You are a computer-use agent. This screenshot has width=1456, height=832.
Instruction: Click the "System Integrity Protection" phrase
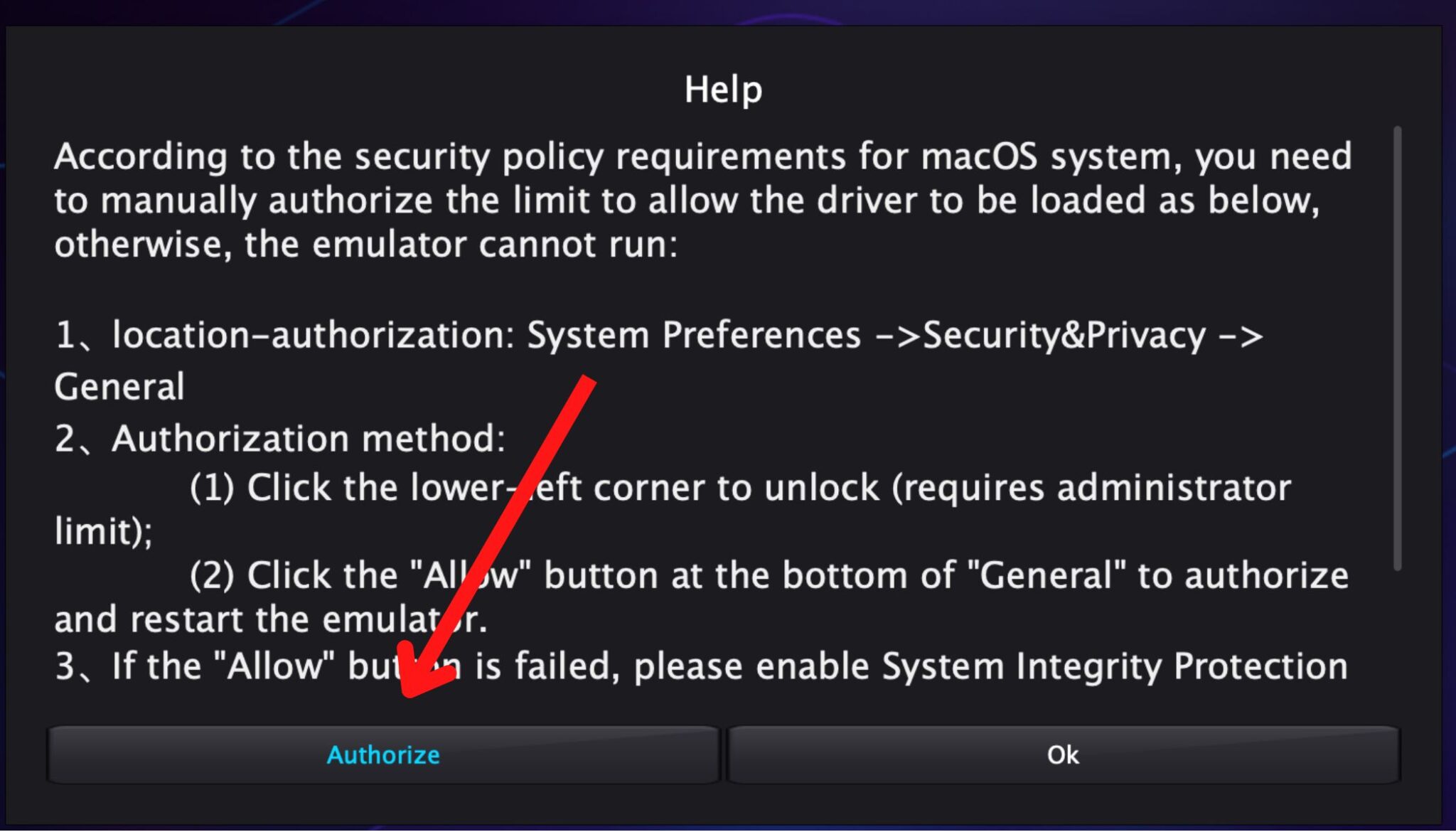point(1115,667)
